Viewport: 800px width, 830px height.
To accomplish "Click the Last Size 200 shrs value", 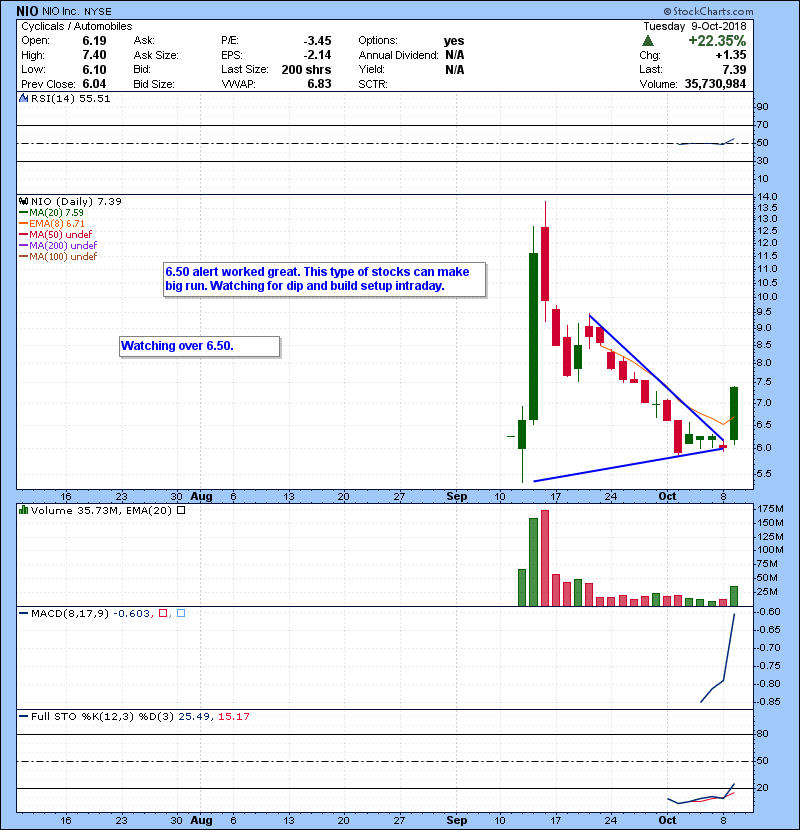I will (x=306, y=69).
